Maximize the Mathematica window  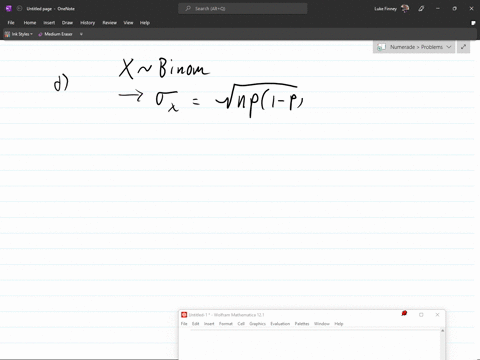pos(421,315)
